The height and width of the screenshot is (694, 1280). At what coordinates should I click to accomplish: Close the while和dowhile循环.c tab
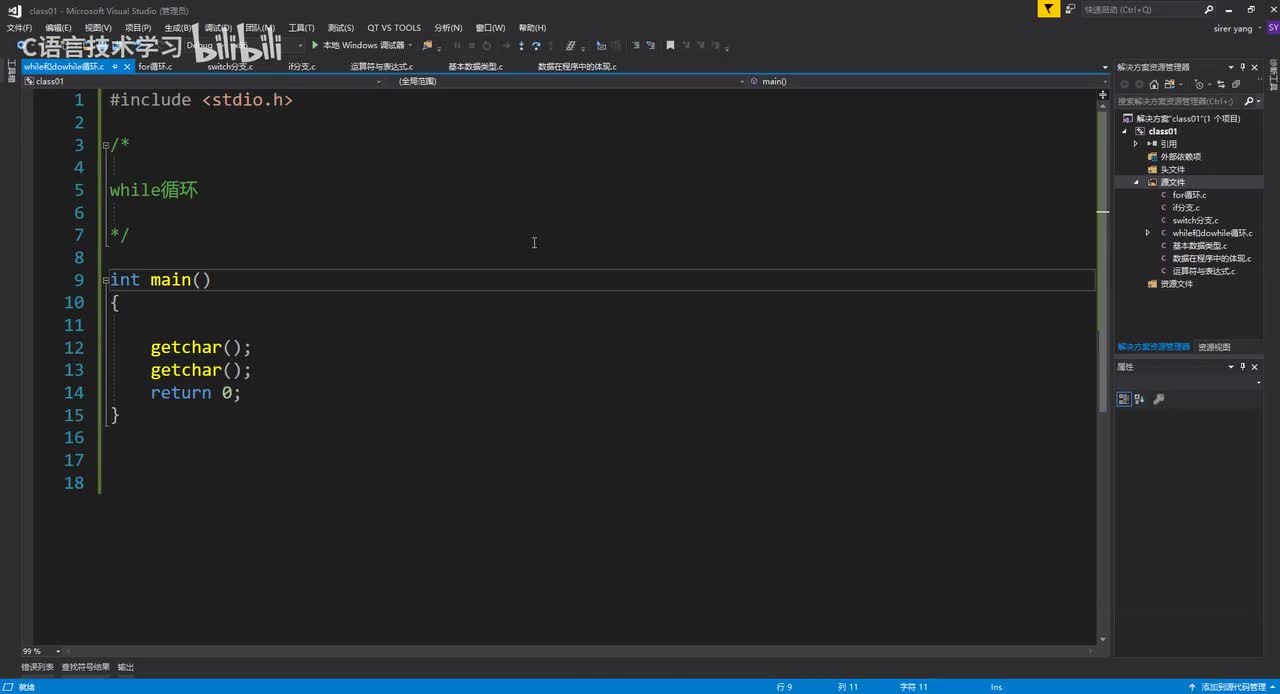[x=128, y=67]
